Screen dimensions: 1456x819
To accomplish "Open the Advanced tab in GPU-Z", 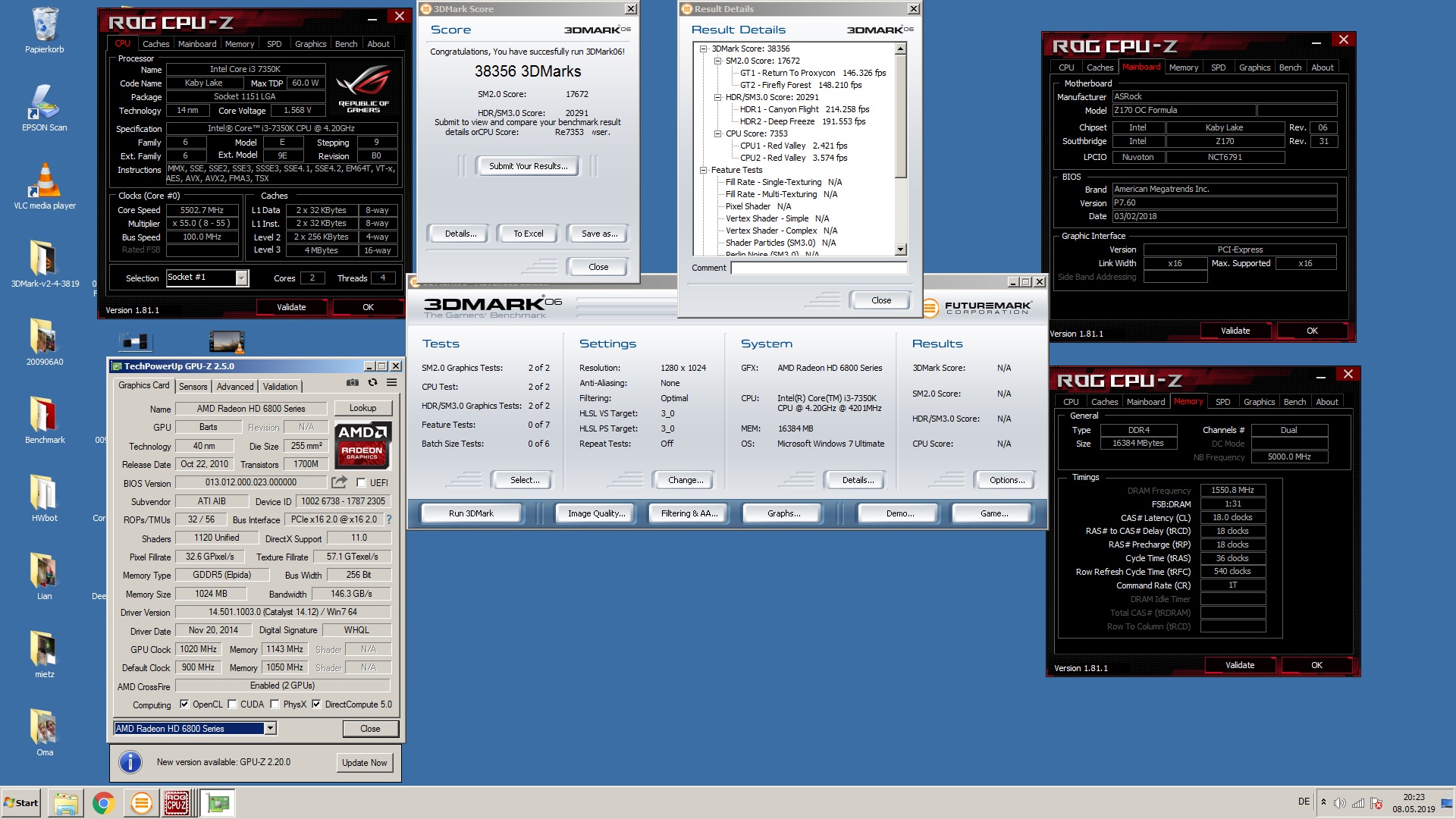I will (235, 387).
